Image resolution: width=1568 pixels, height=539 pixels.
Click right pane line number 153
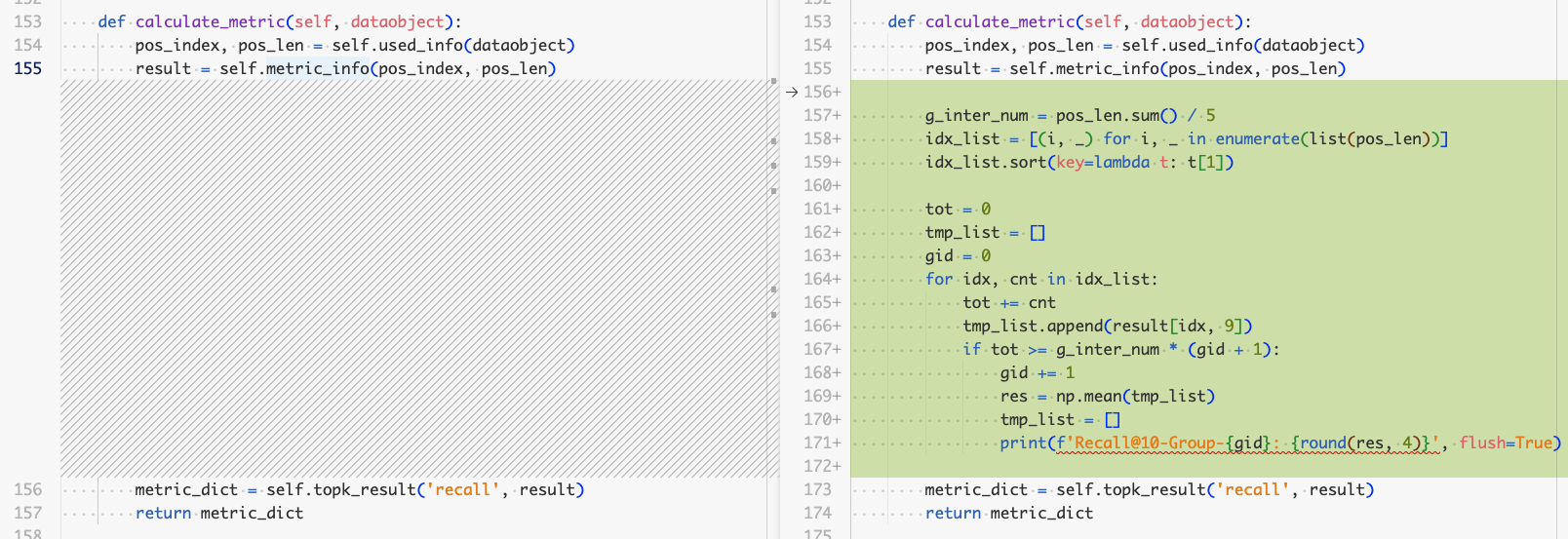click(x=817, y=21)
